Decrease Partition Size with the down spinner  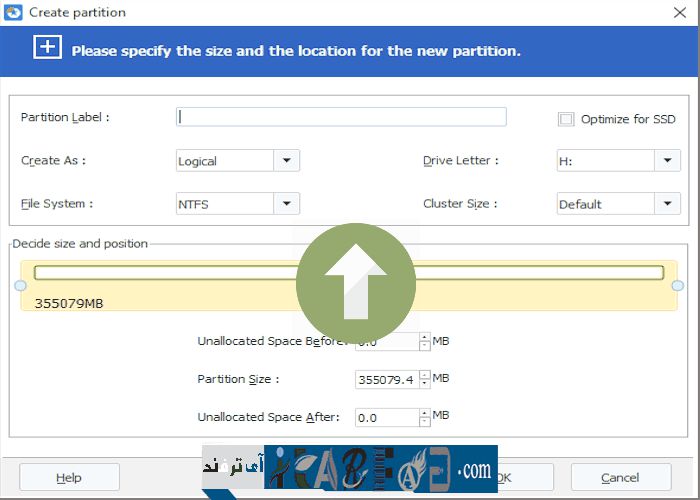425,384
